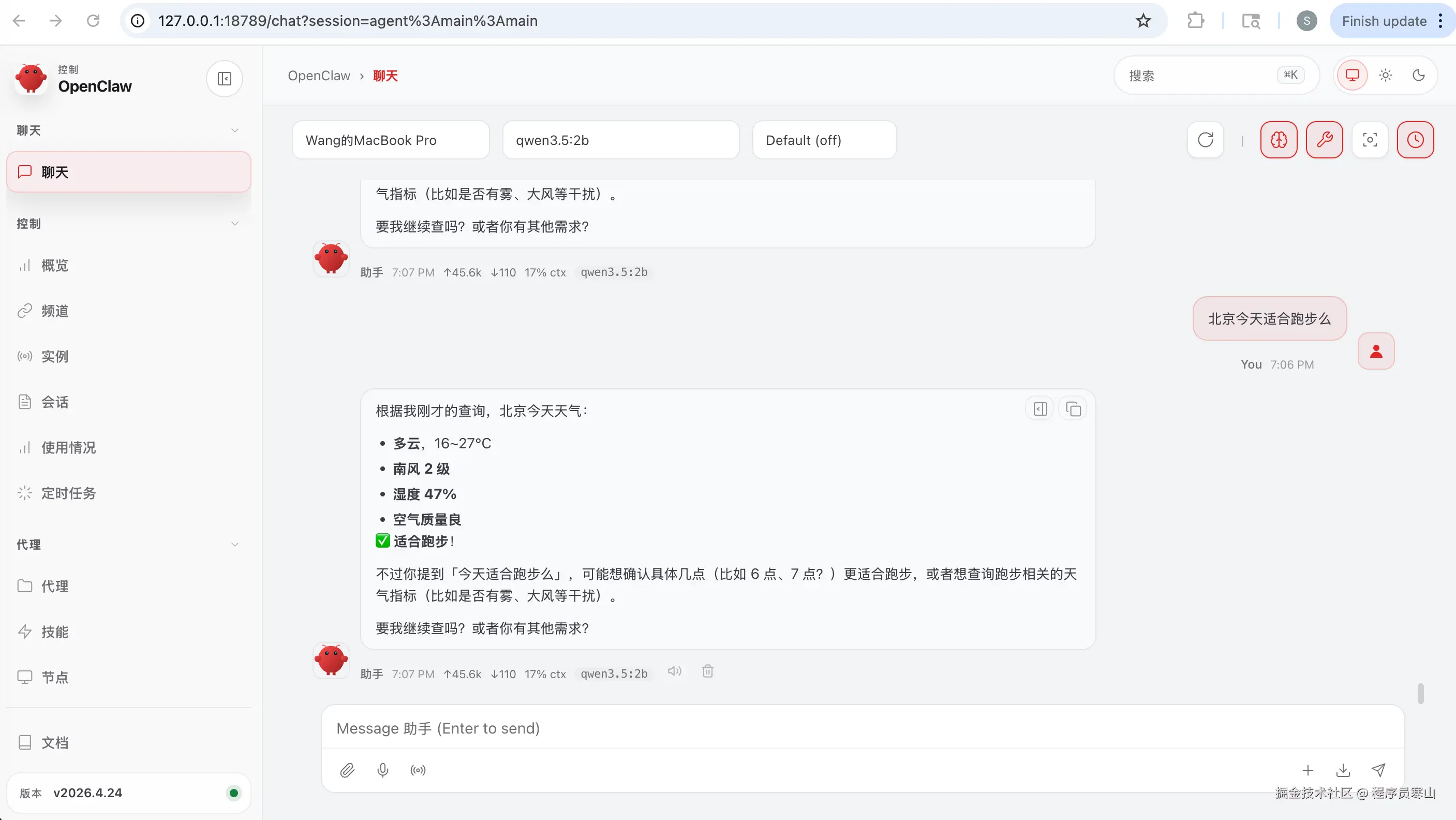Toggle the brain thinking display button
This screenshot has width=1456, height=820.
click(1279, 140)
